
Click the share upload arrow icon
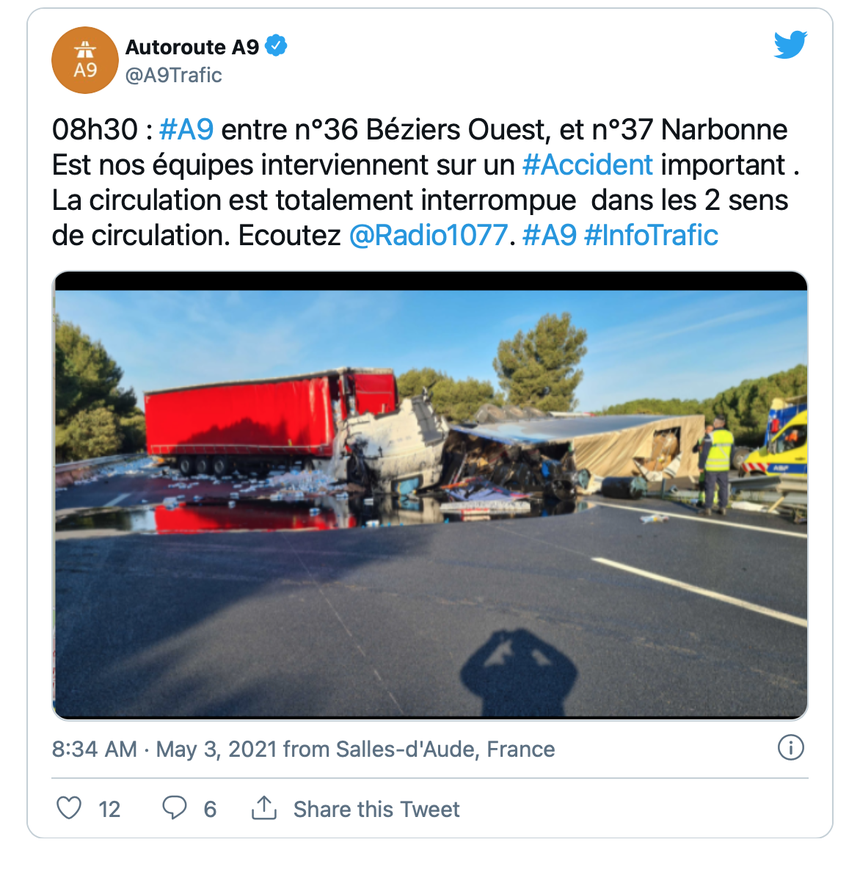[x=264, y=807]
